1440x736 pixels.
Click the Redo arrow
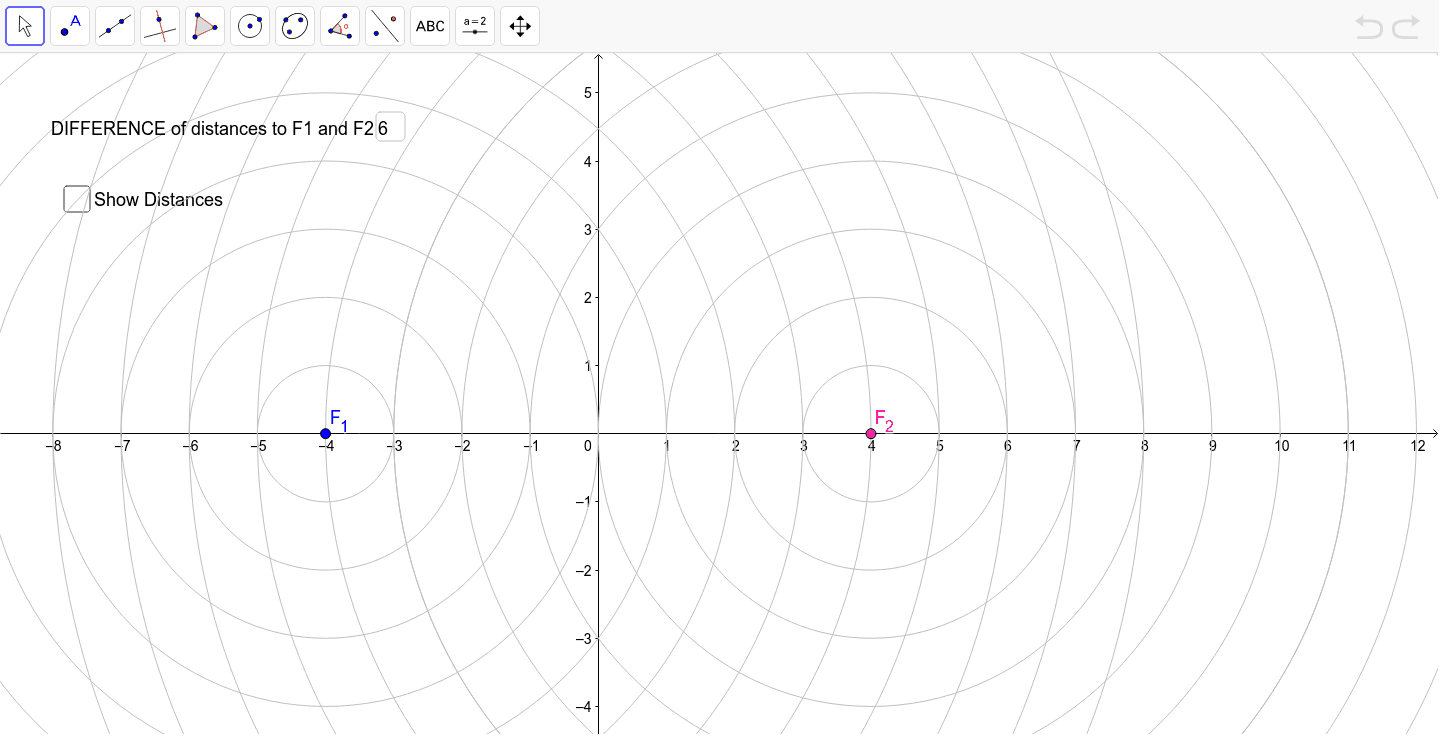point(1406,27)
